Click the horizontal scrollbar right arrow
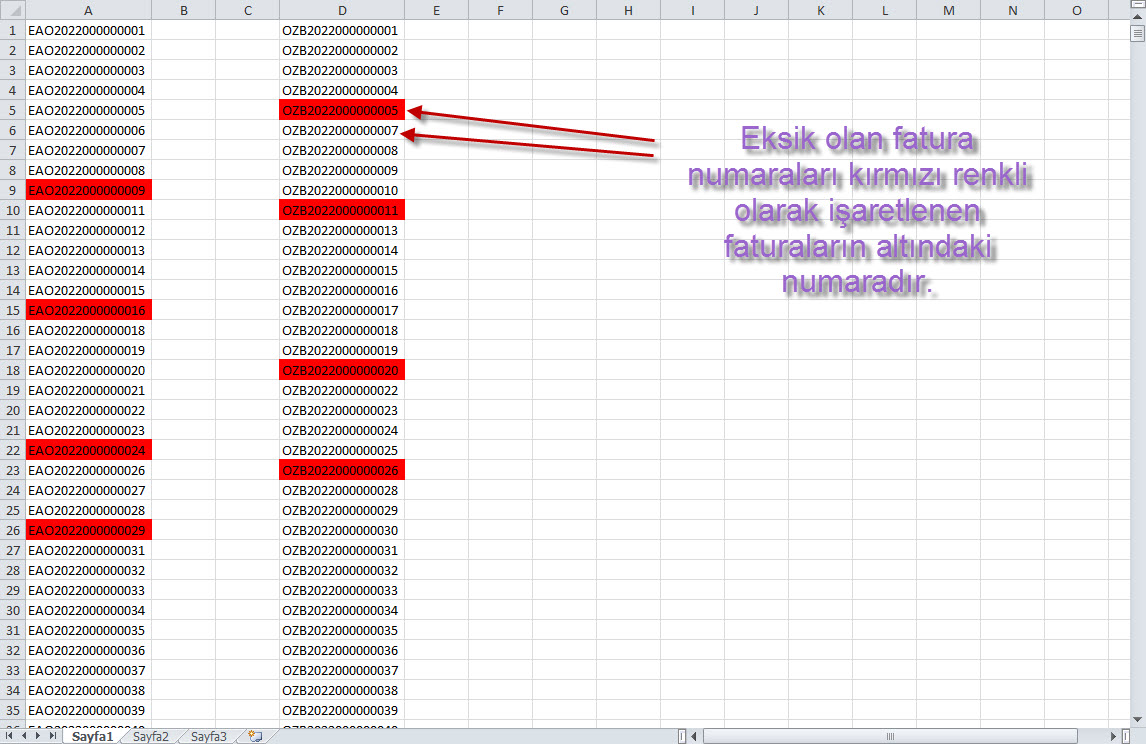This screenshot has width=1146, height=744. click(x=1111, y=737)
